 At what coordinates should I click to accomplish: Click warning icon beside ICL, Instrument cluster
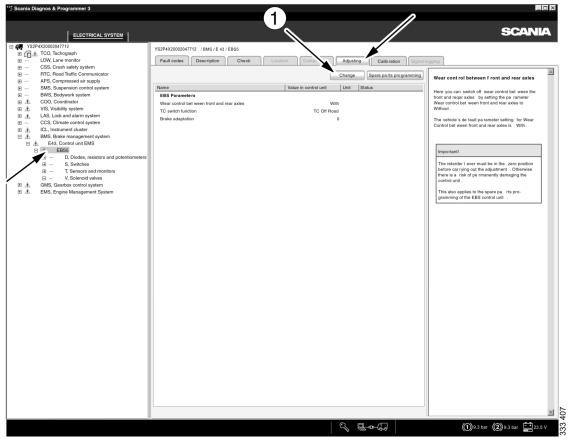28,130
